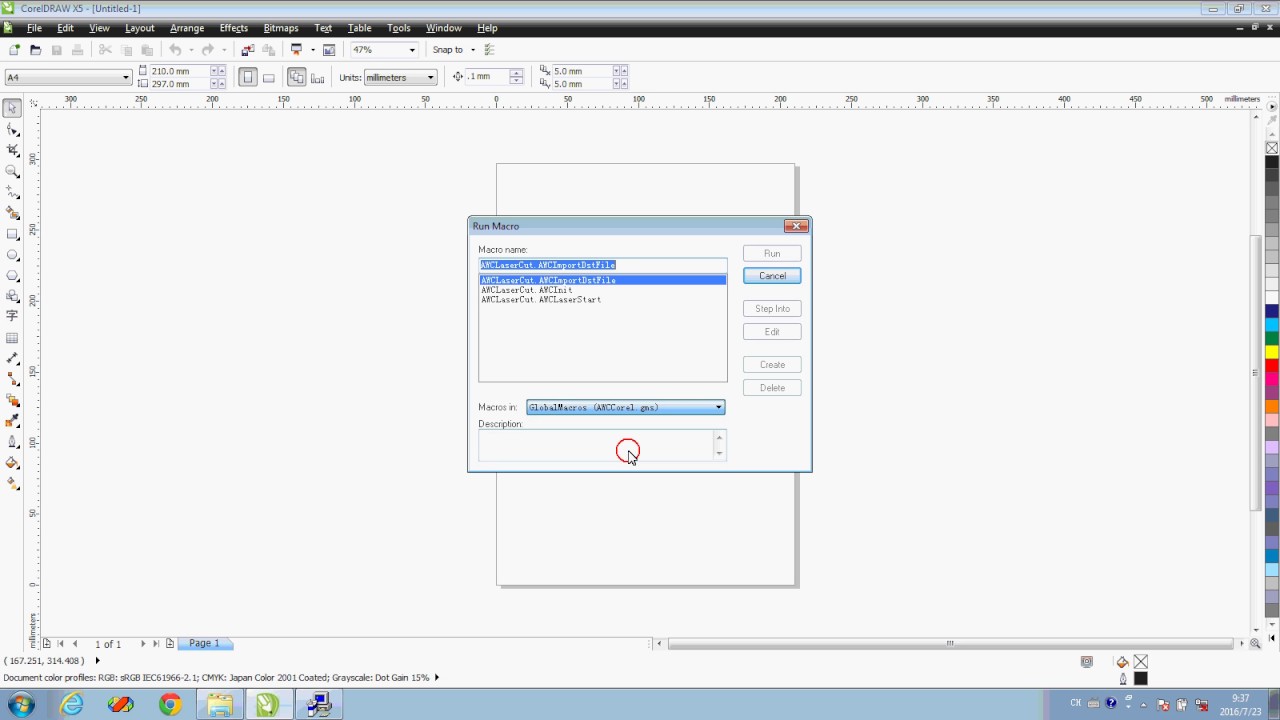
Task: Select the Eyedropper tool
Action: point(13,421)
